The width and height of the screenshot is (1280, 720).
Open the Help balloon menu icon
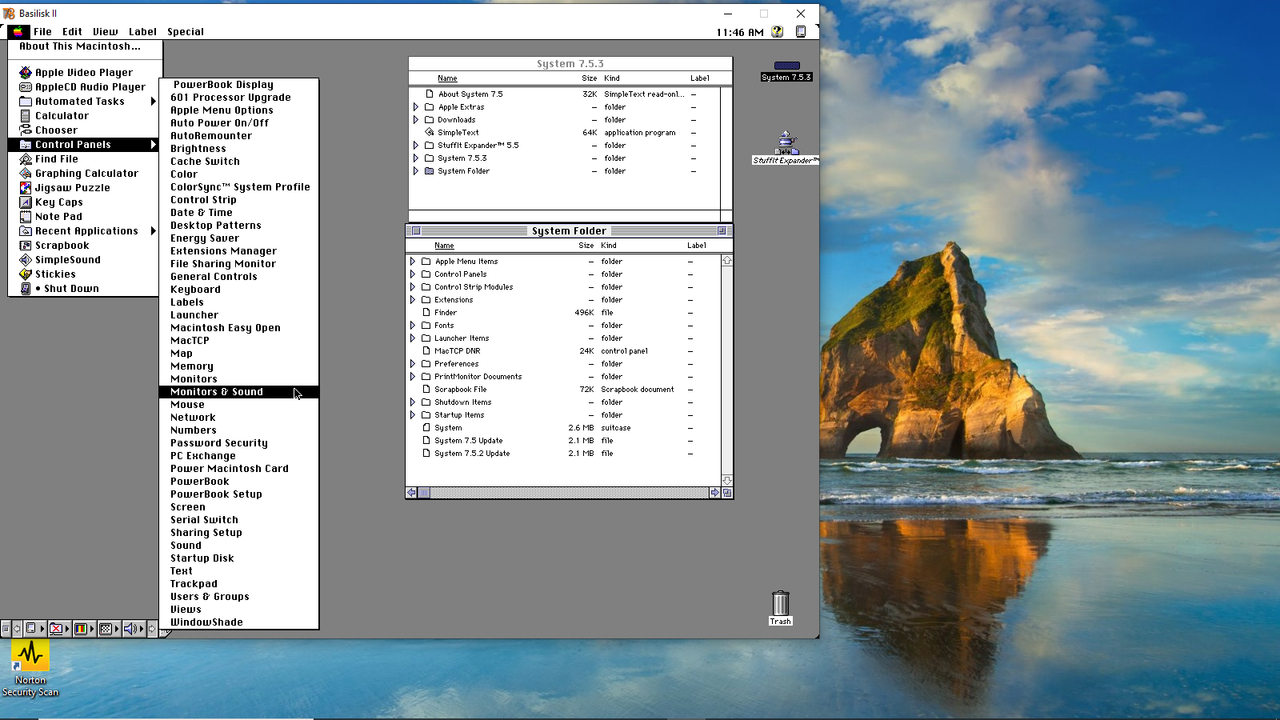(777, 32)
